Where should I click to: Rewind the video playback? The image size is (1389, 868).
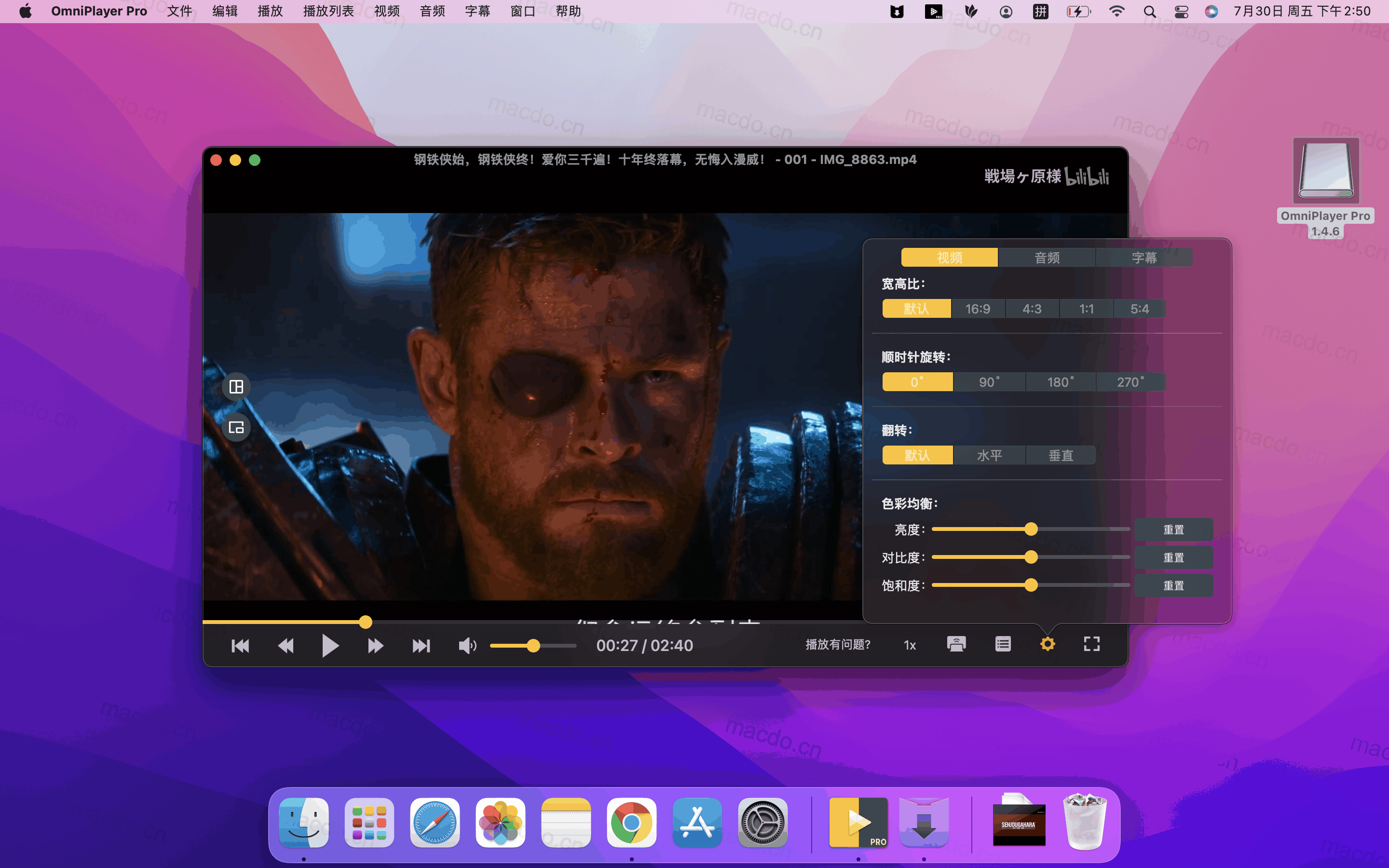(286, 646)
